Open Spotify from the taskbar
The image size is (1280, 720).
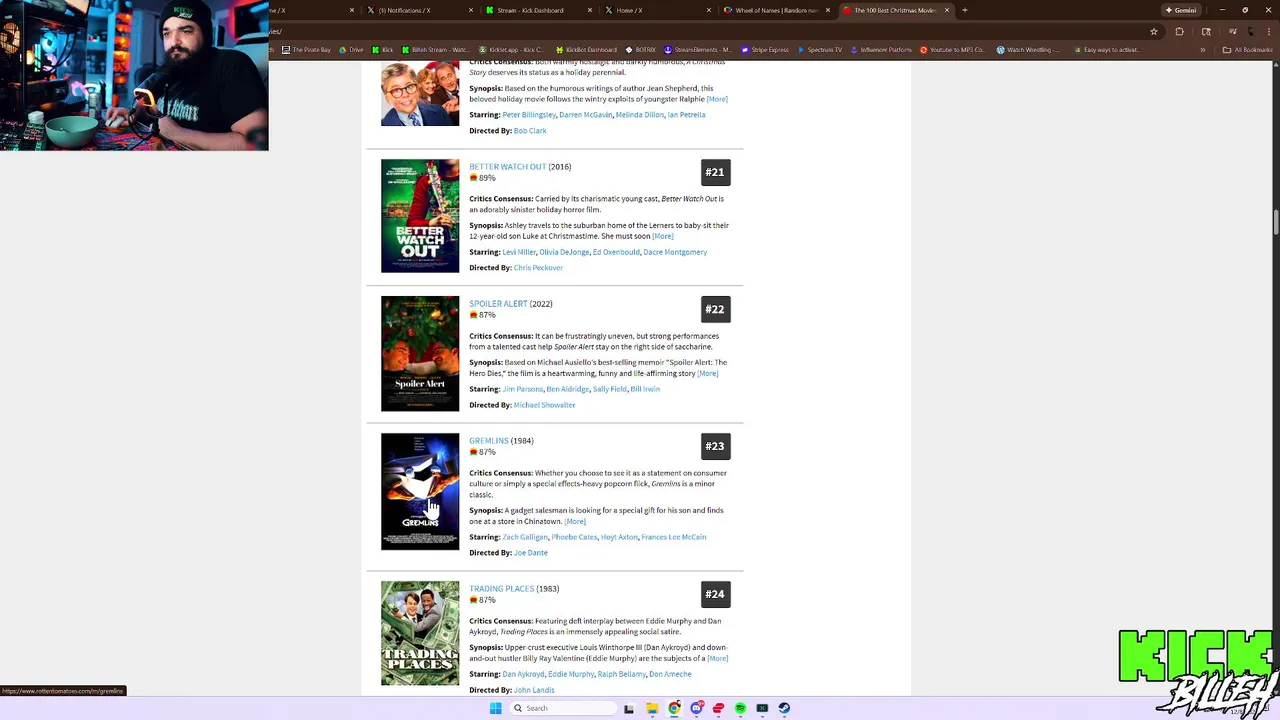tap(740, 708)
